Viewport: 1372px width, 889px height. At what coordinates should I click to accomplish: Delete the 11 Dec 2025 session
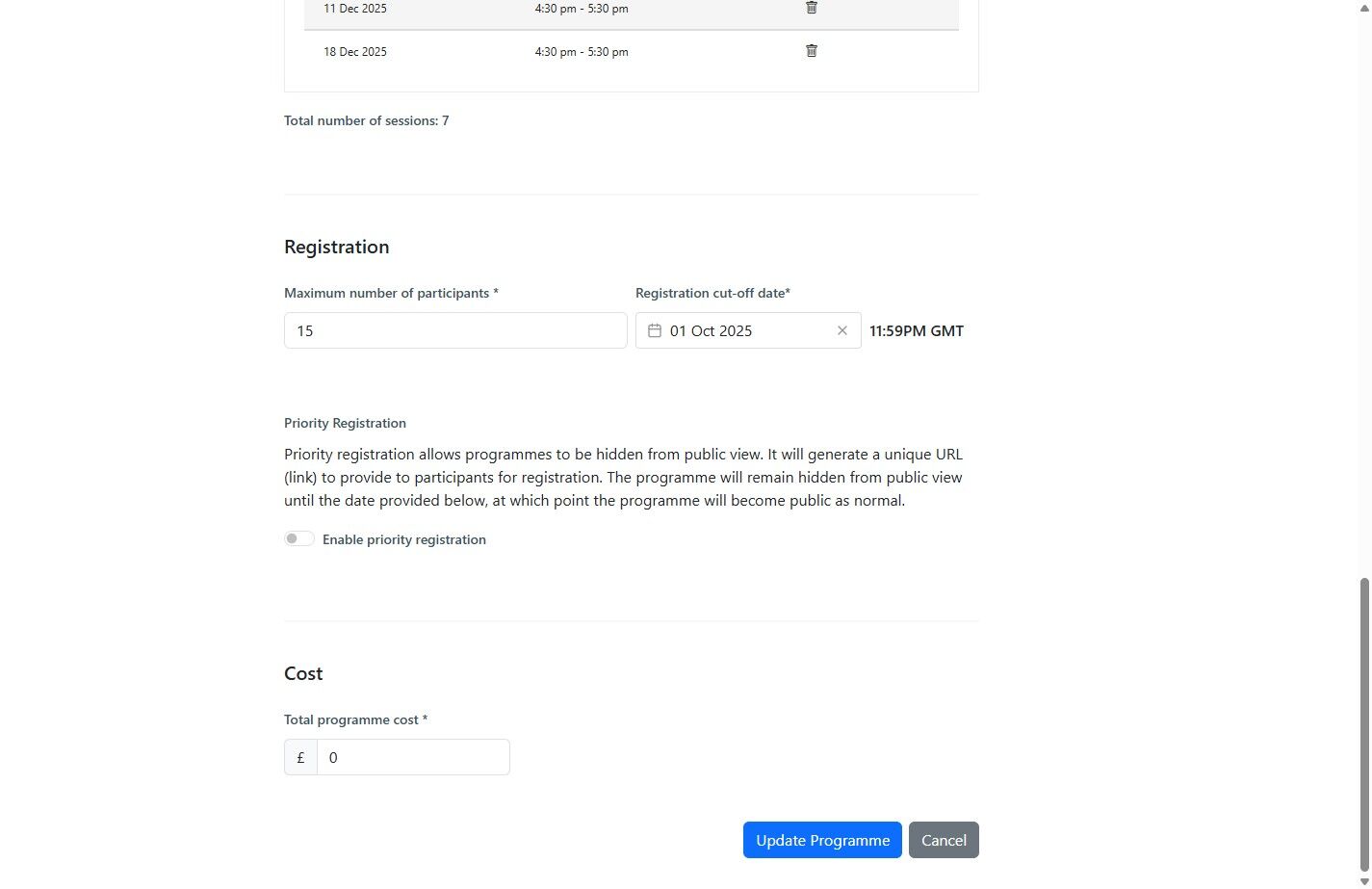812,8
